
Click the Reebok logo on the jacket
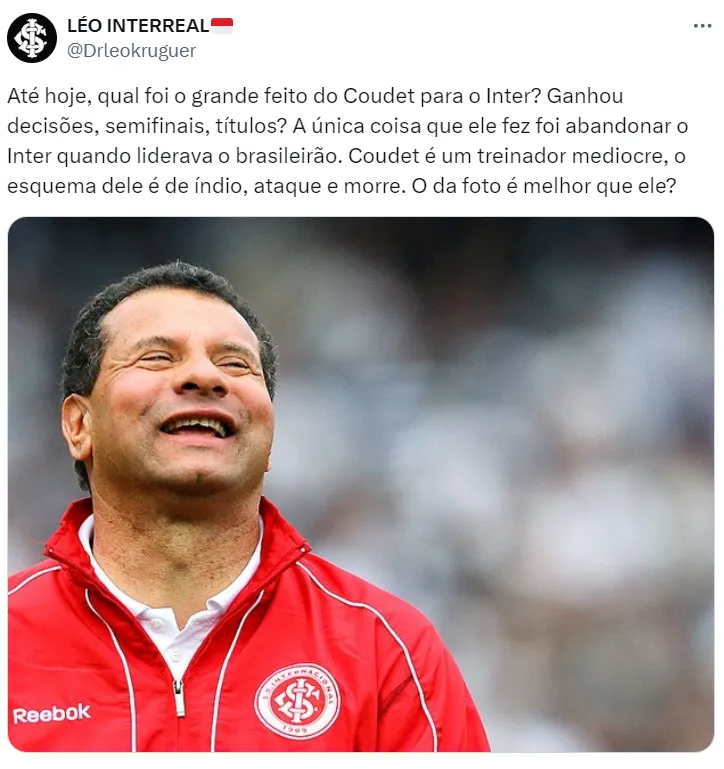point(52,714)
